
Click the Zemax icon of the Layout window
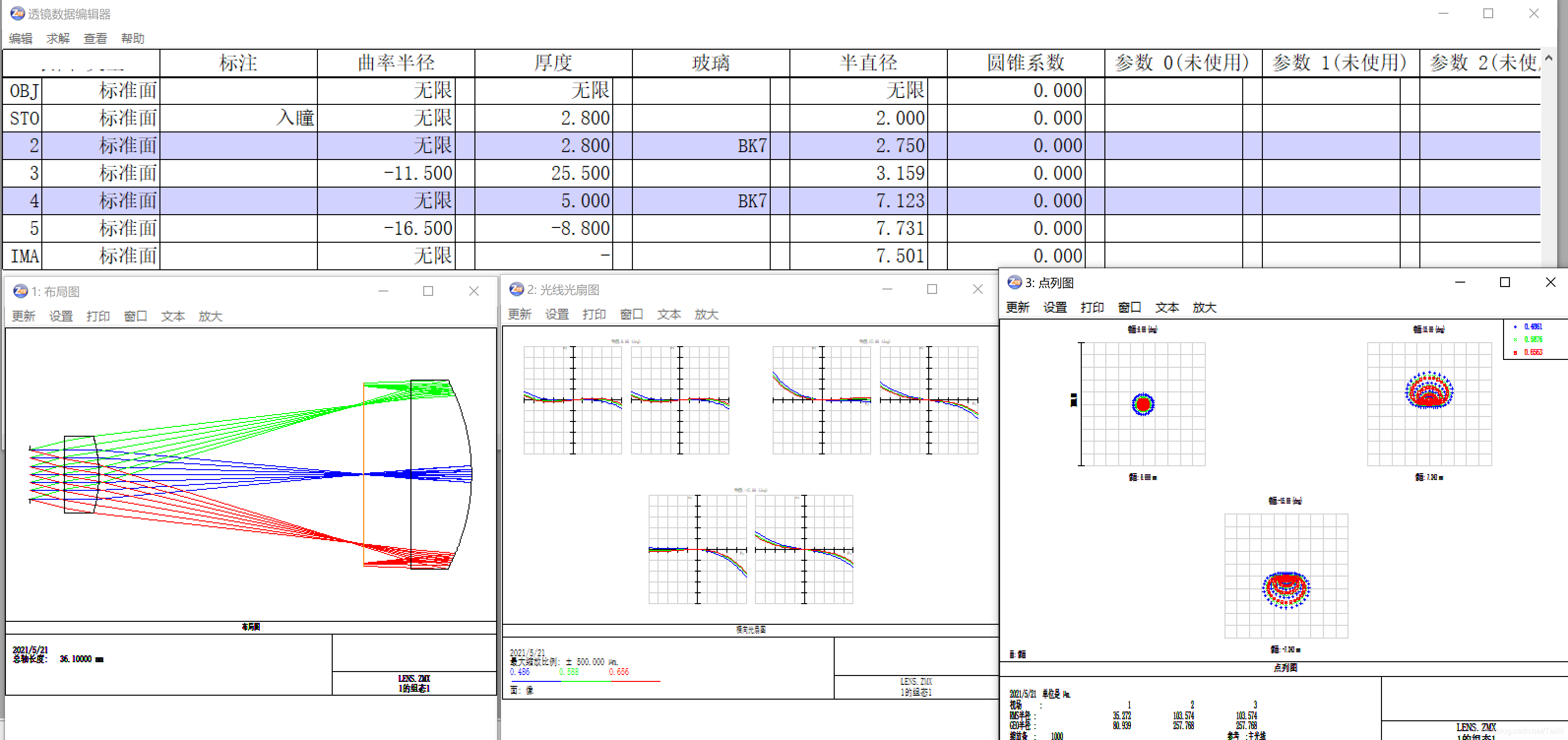pyautogui.click(x=21, y=291)
